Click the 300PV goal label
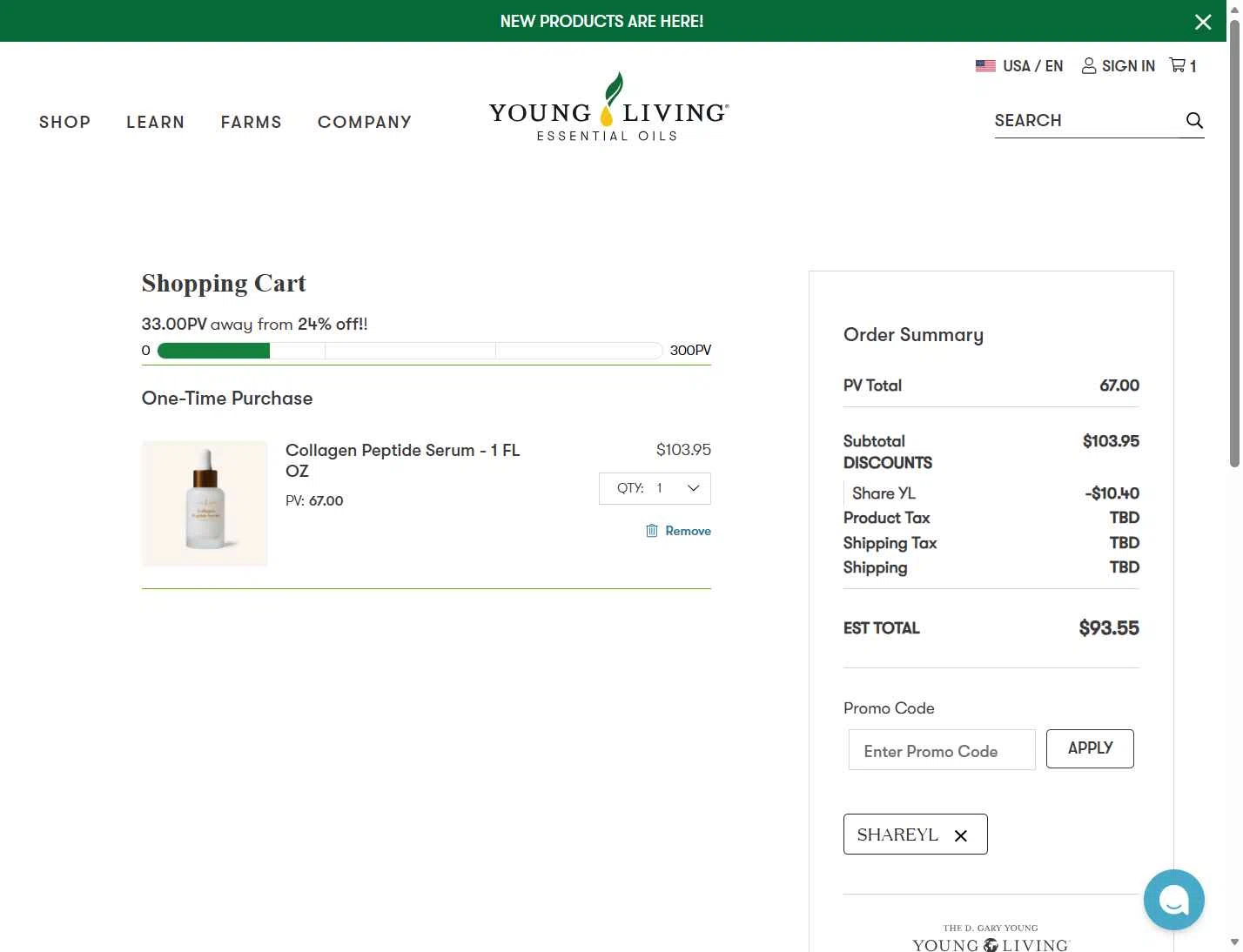 coord(690,351)
